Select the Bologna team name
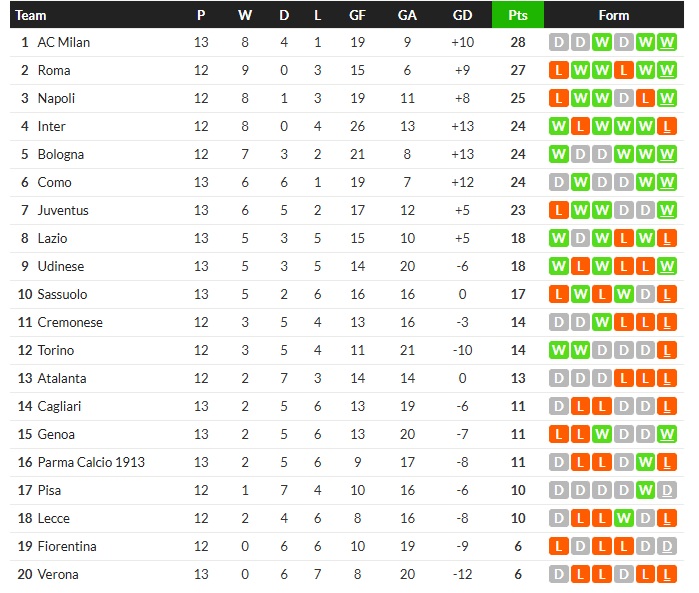Viewport: 699px width, 593px height. pos(61,154)
